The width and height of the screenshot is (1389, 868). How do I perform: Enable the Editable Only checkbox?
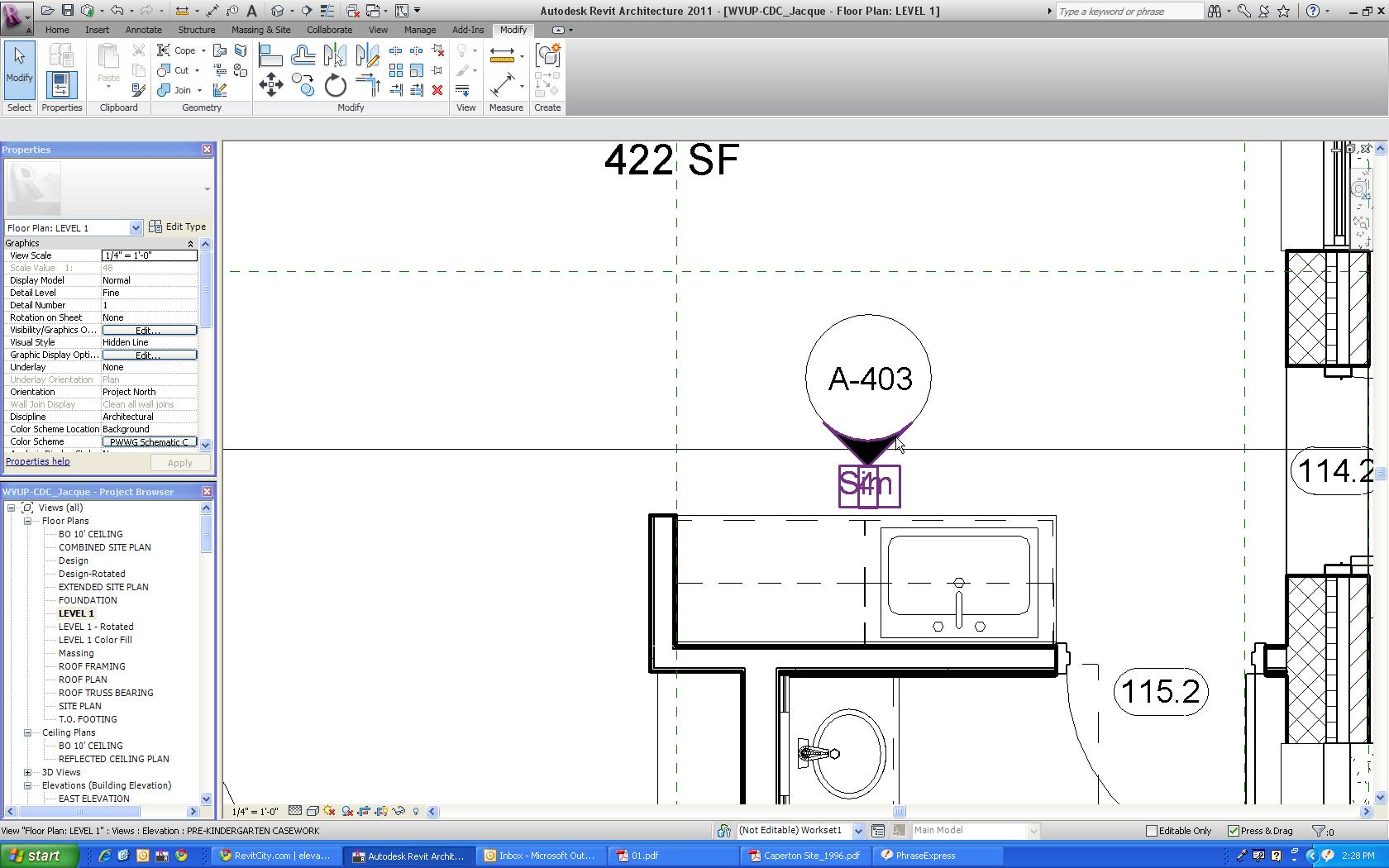point(1151,831)
